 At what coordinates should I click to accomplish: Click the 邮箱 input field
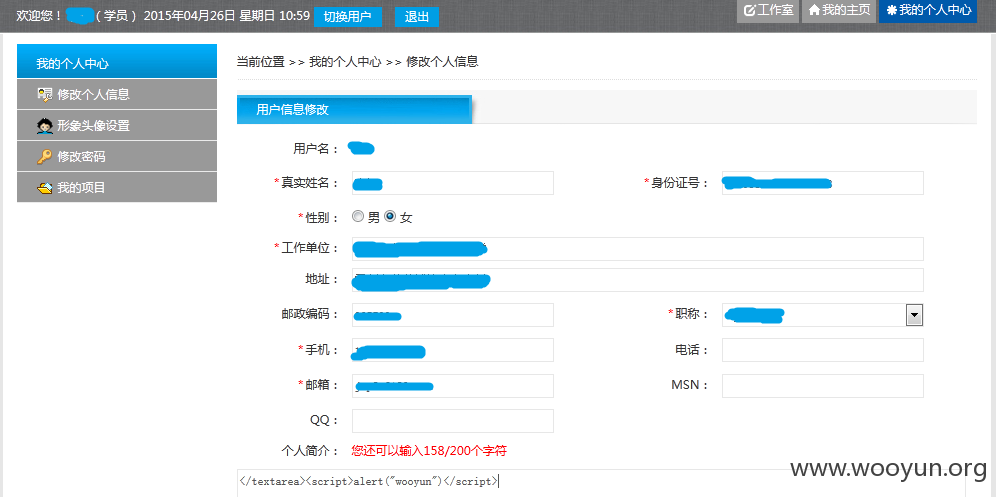pos(453,386)
